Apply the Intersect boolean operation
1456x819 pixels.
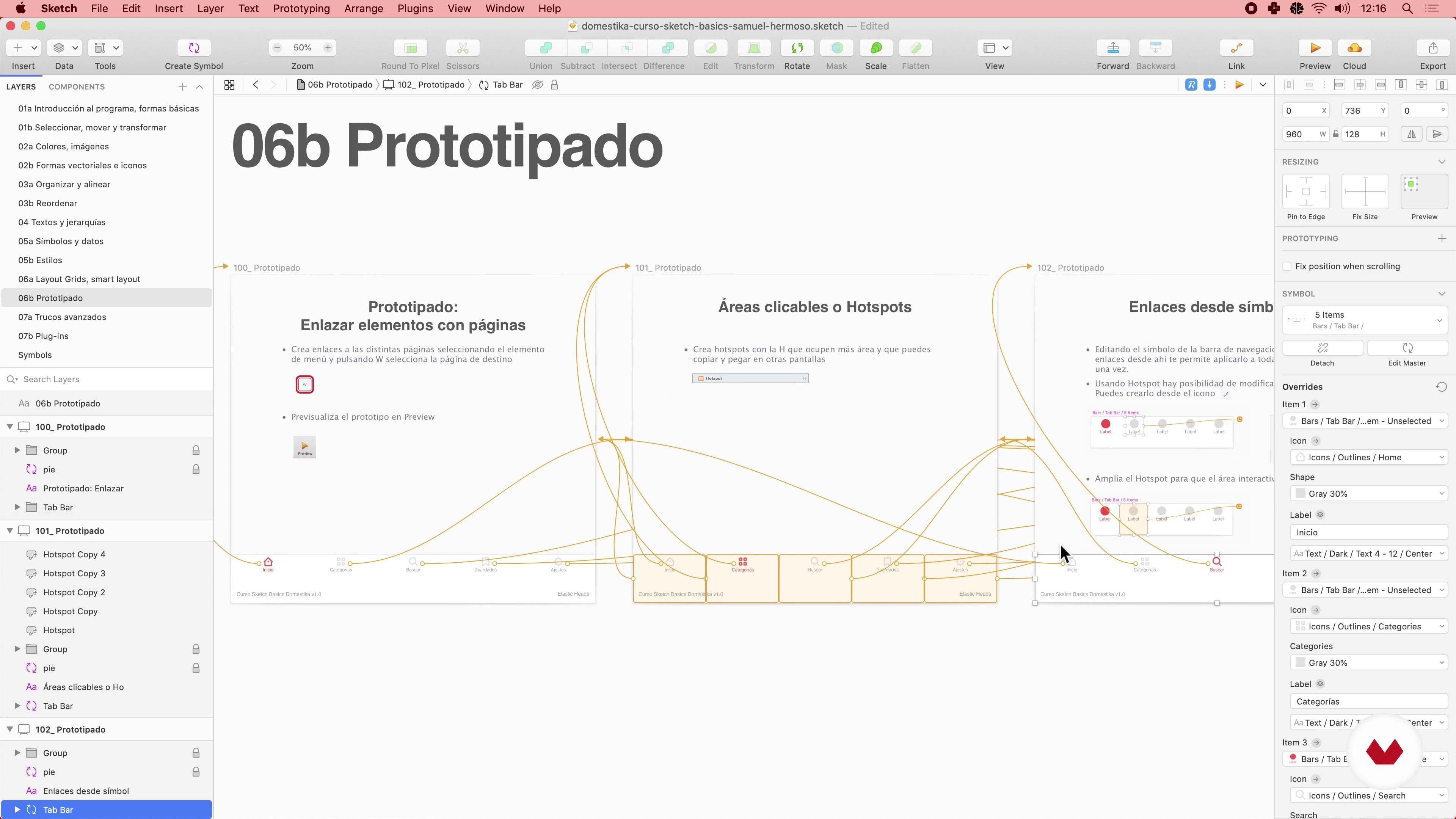[x=627, y=48]
